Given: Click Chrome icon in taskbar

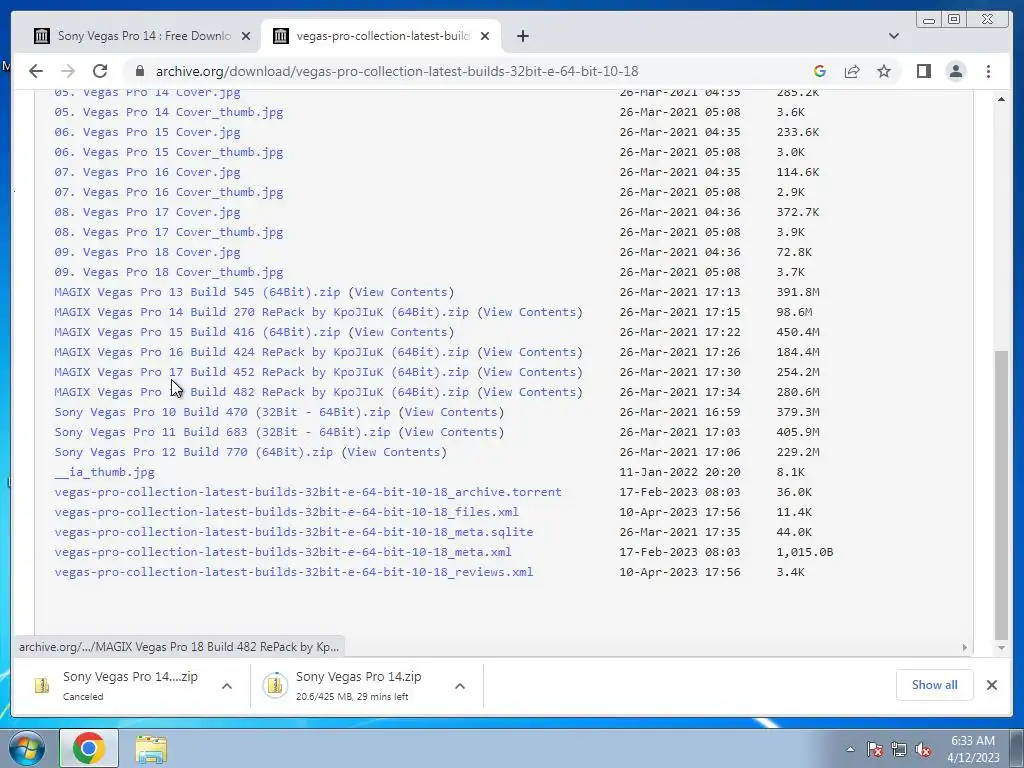Looking at the screenshot, I should coord(89,748).
